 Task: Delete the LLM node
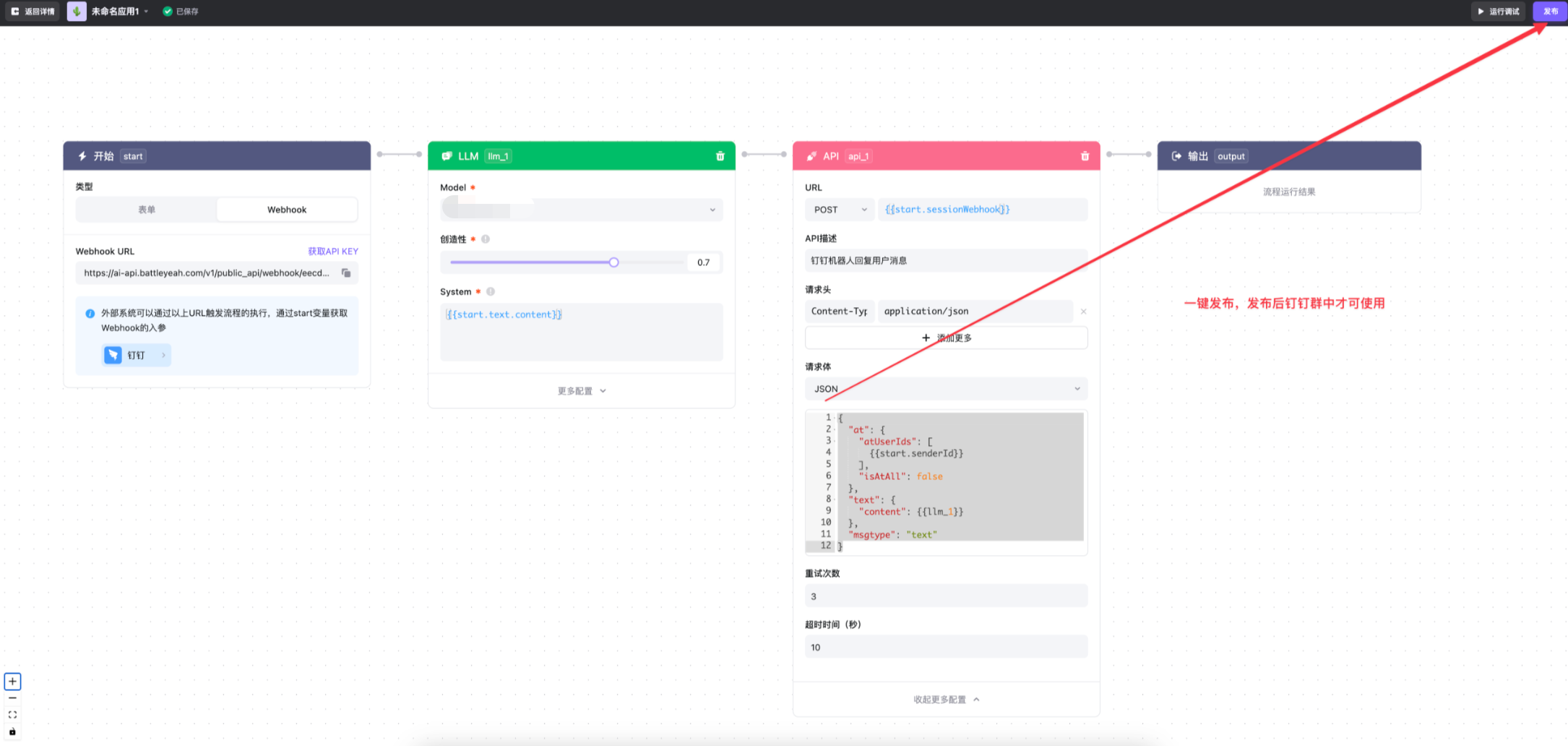coord(720,156)
